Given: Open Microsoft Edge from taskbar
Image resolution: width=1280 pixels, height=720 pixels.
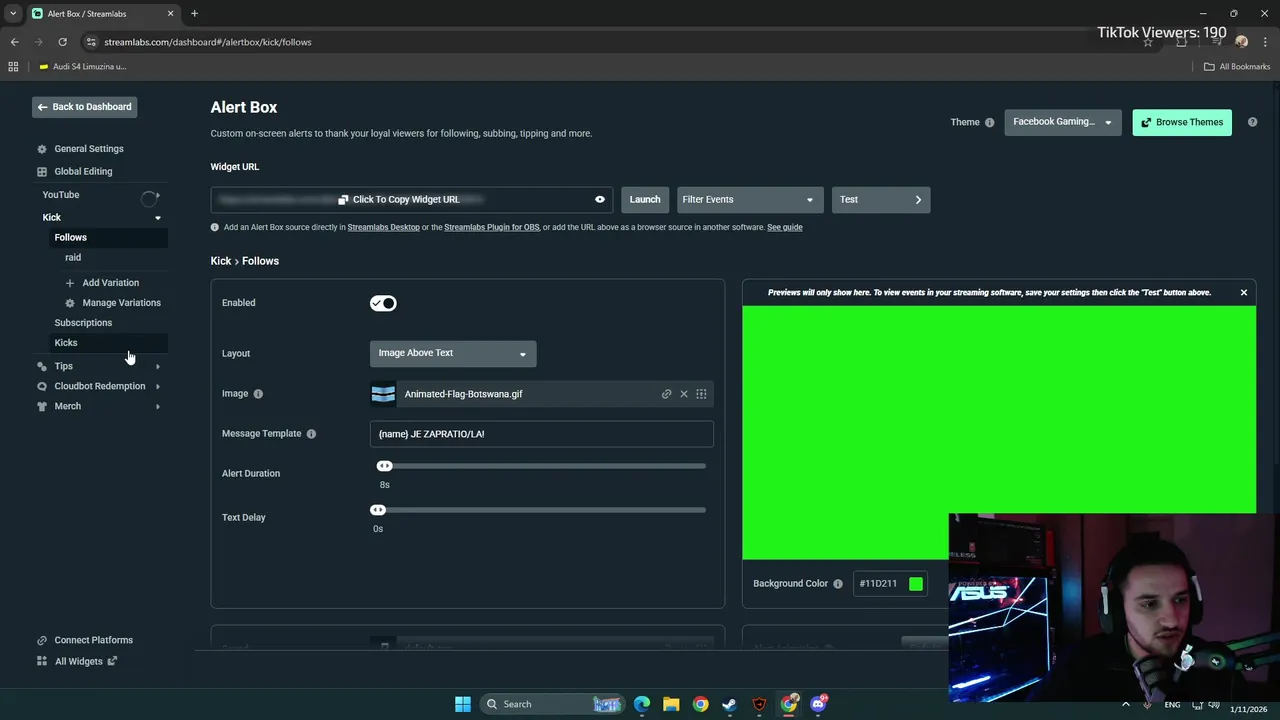Looking at the screenshot, I should [x=642, y=704].
